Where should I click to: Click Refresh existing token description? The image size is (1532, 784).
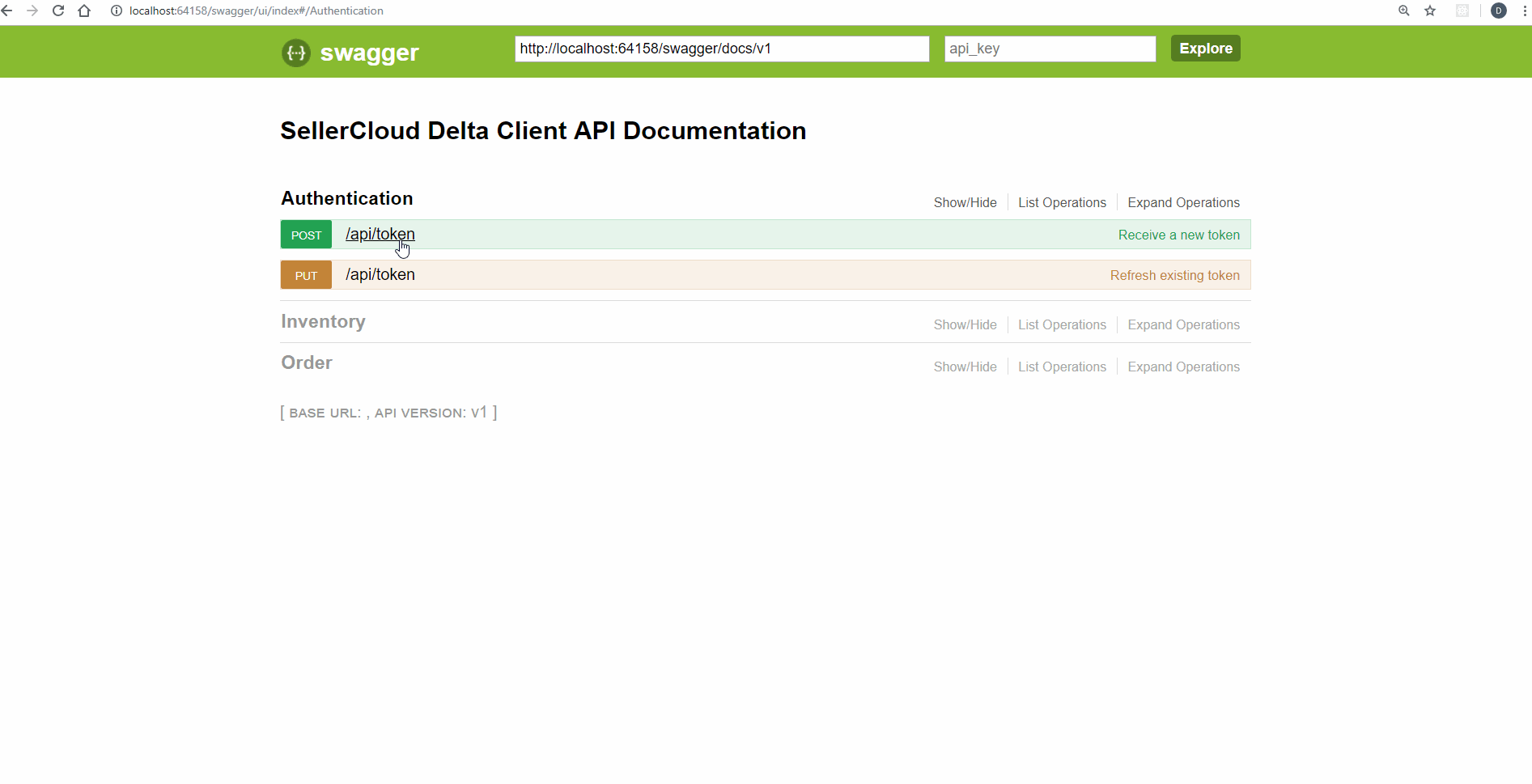1174,275
